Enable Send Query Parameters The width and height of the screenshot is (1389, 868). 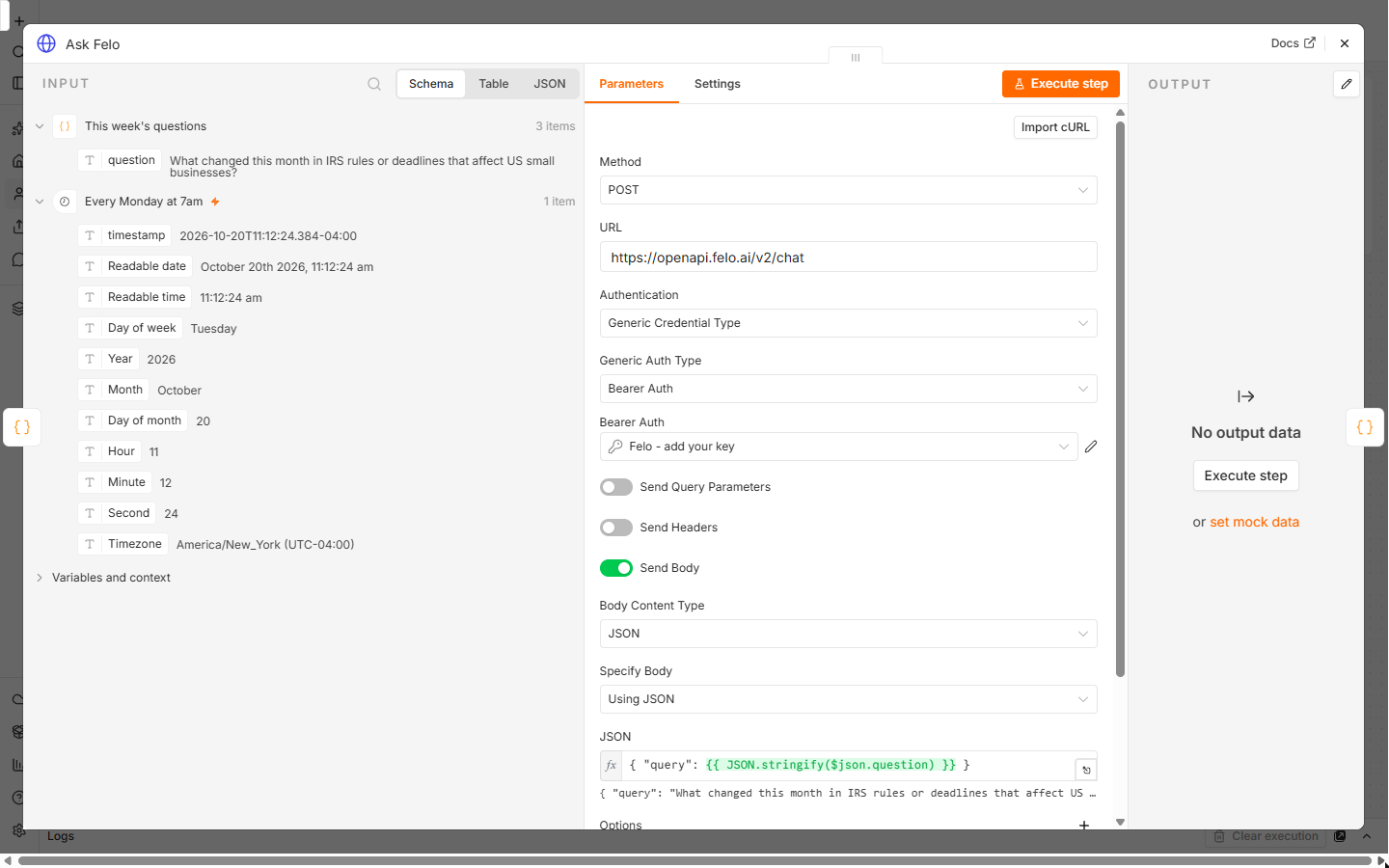click(x=616, y=487)
